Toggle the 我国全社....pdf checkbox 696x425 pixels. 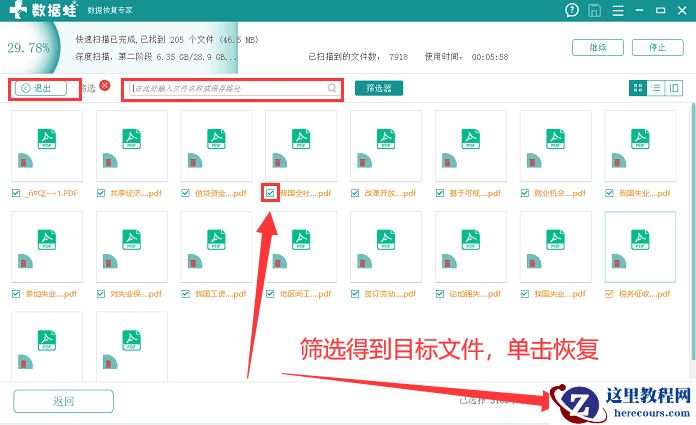coord(270,193)
